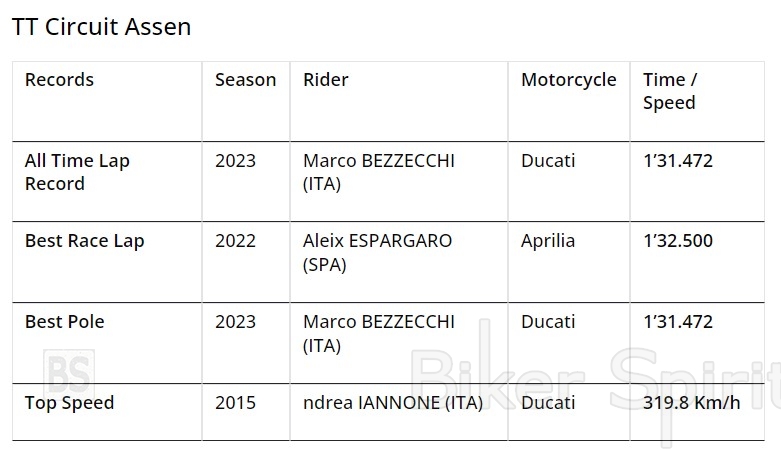
Task: Click the All Time Lap Record cell
Action: pyautogui.click(x=77, y=172)
